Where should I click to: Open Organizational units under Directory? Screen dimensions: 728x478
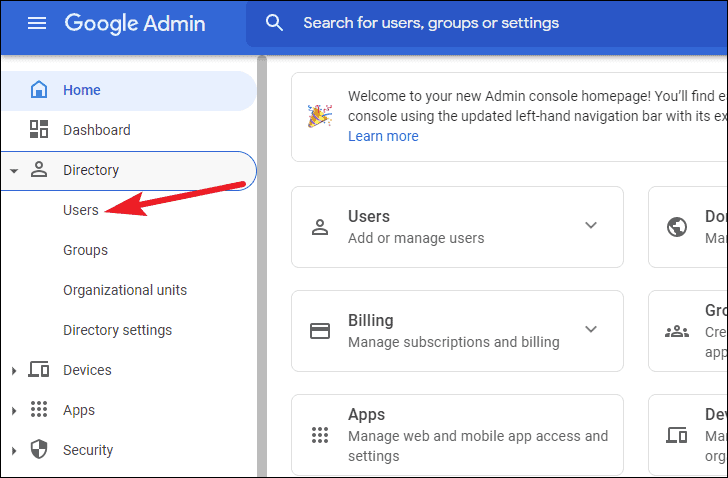click(x=125, y=290)
